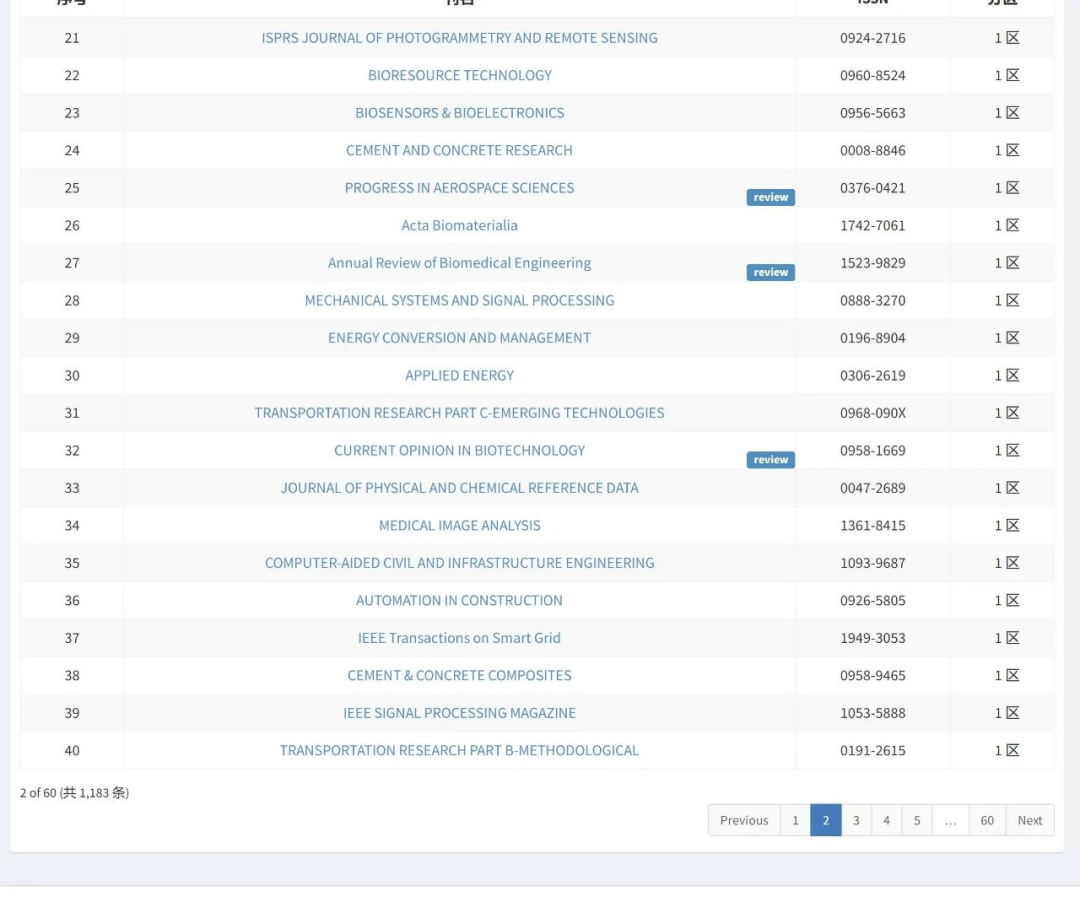
Task: Open MEDICAL IMAGE ANALYSIS journal
Action: (459, 525)
